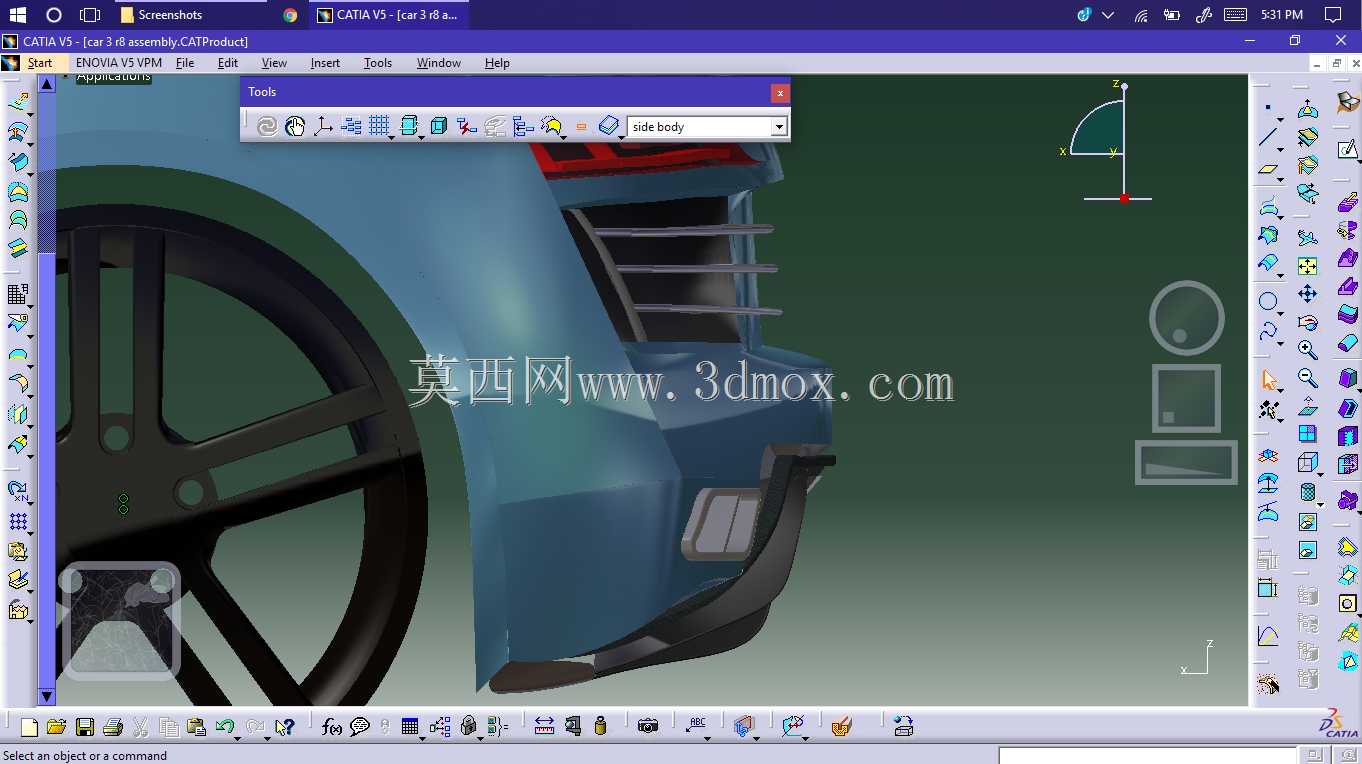Open the Start menu in CATIA

point(40,63)
